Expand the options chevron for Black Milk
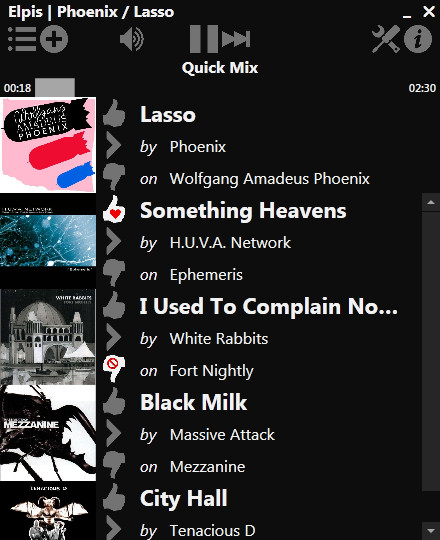 (114, 433)
